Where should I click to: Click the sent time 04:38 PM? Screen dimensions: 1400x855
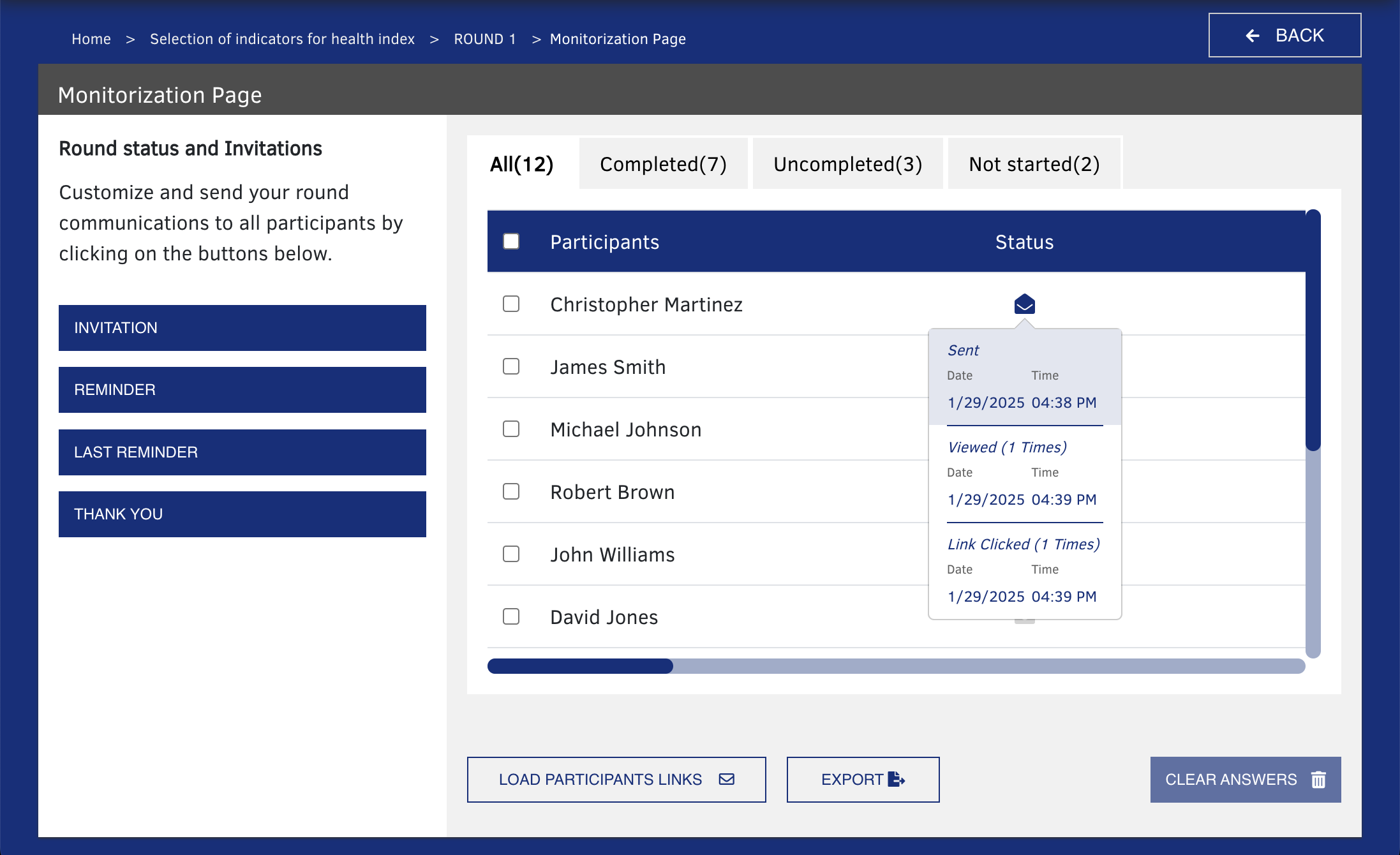[x=1064, y=403]
